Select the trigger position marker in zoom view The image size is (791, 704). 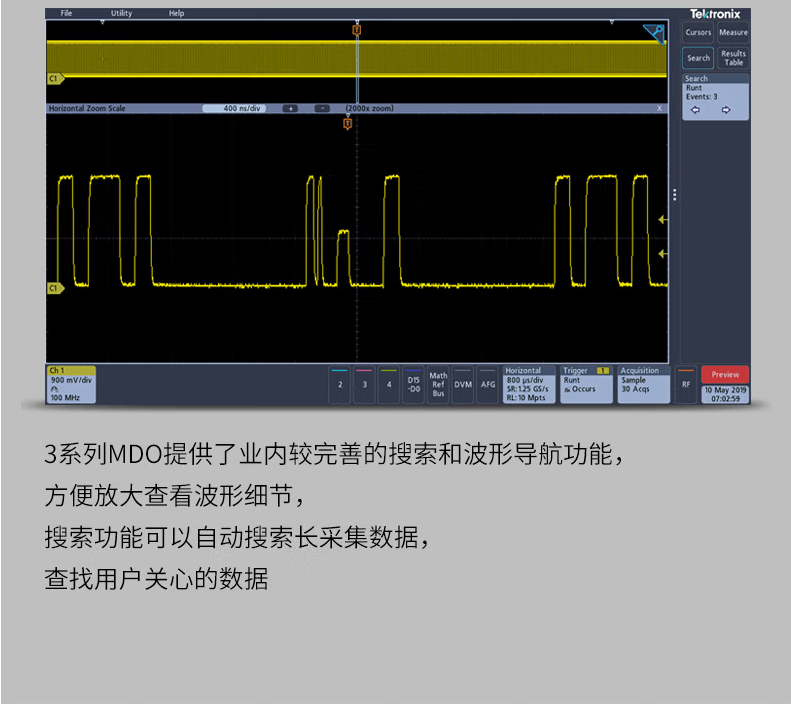(x=348, y=124)
